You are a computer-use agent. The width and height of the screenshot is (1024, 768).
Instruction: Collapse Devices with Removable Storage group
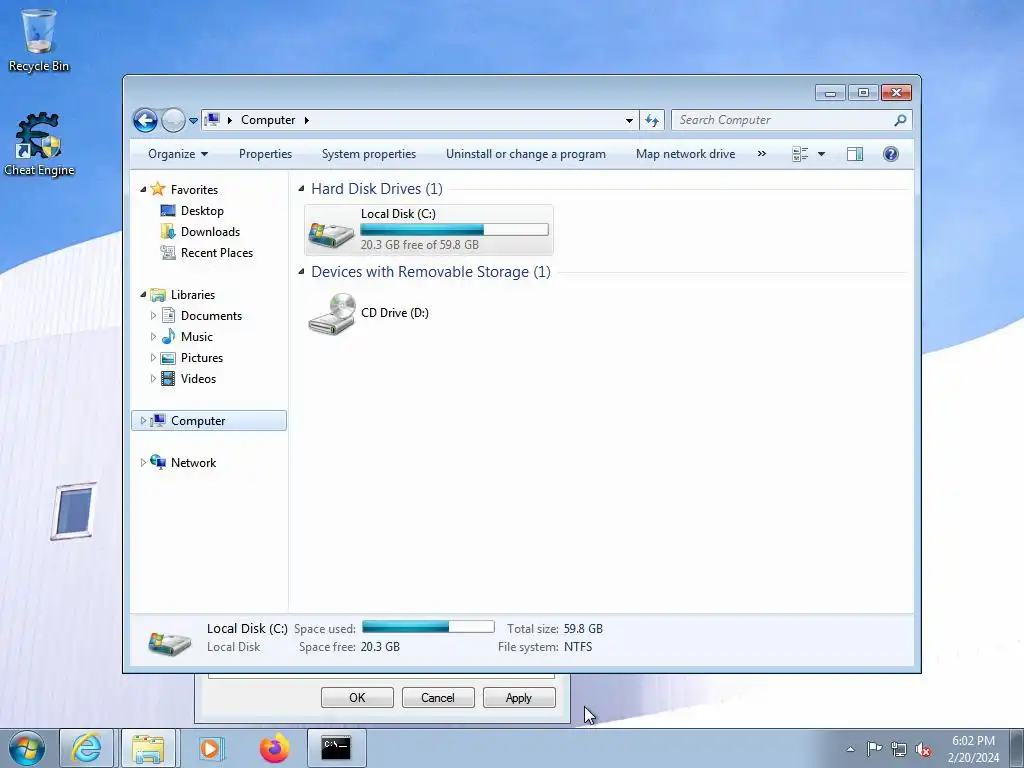click(301, 272)
